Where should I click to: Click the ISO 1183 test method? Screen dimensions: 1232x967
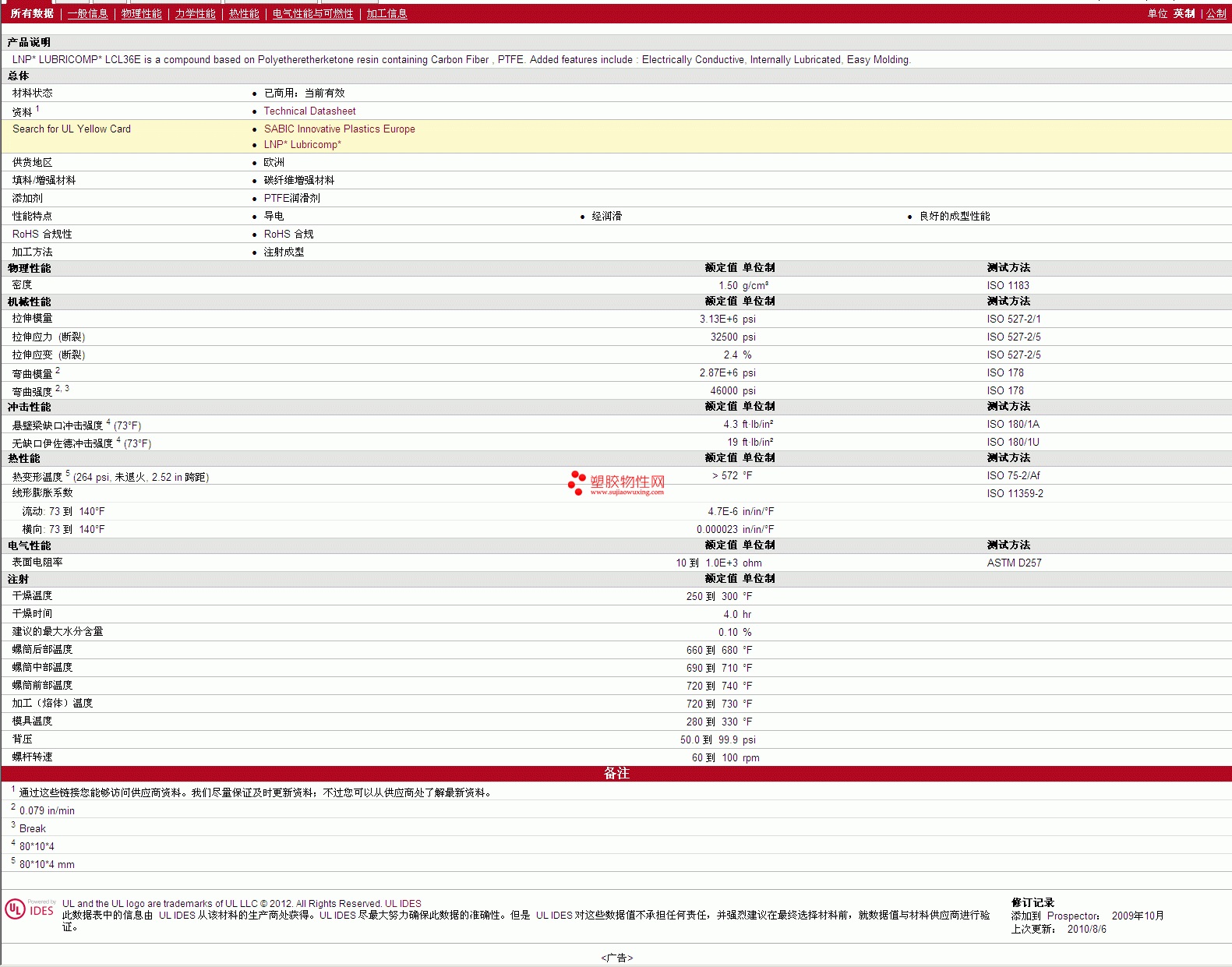1008,286
